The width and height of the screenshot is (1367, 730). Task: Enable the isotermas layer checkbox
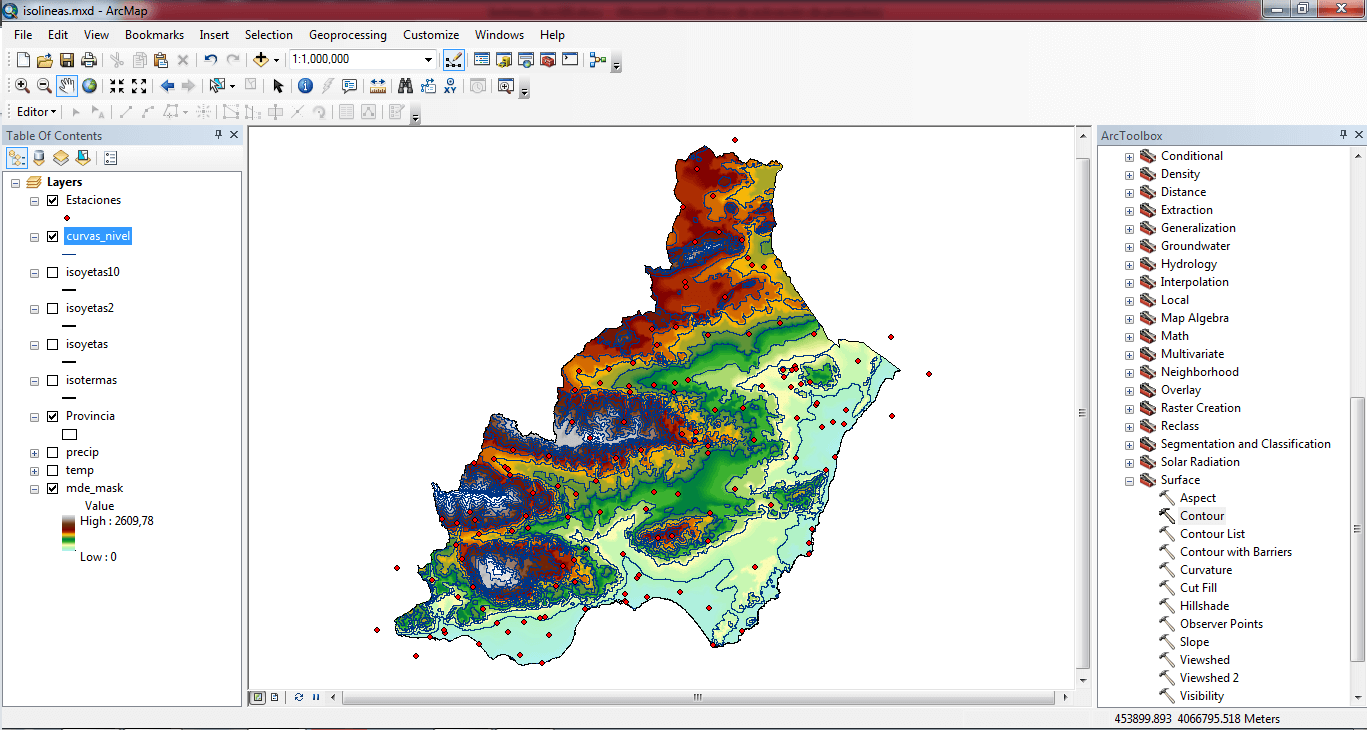(x=53, y=380)
